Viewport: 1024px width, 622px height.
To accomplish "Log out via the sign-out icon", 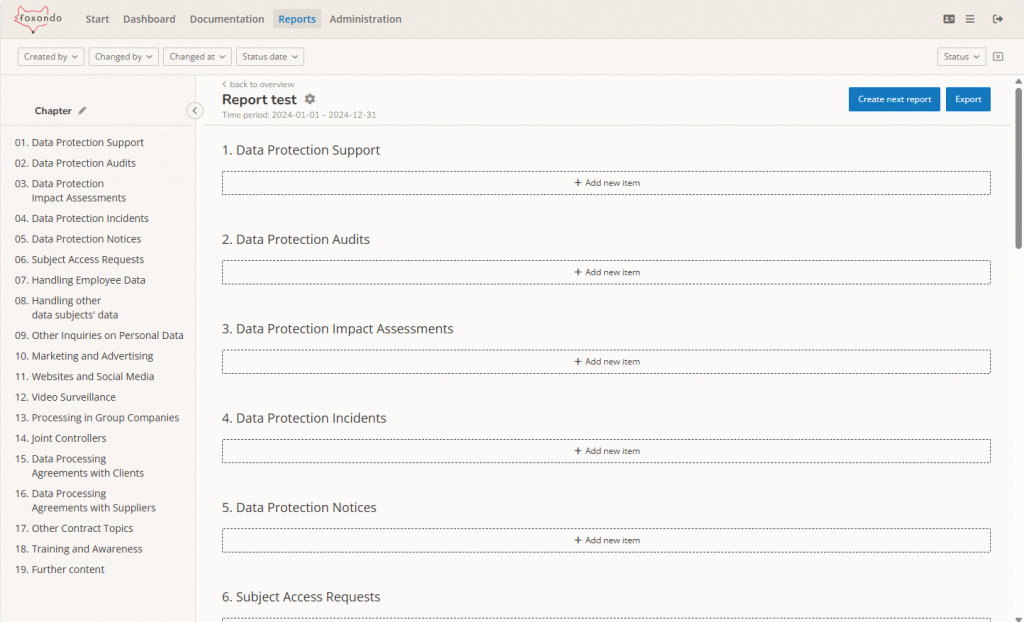I will (996, 18).
